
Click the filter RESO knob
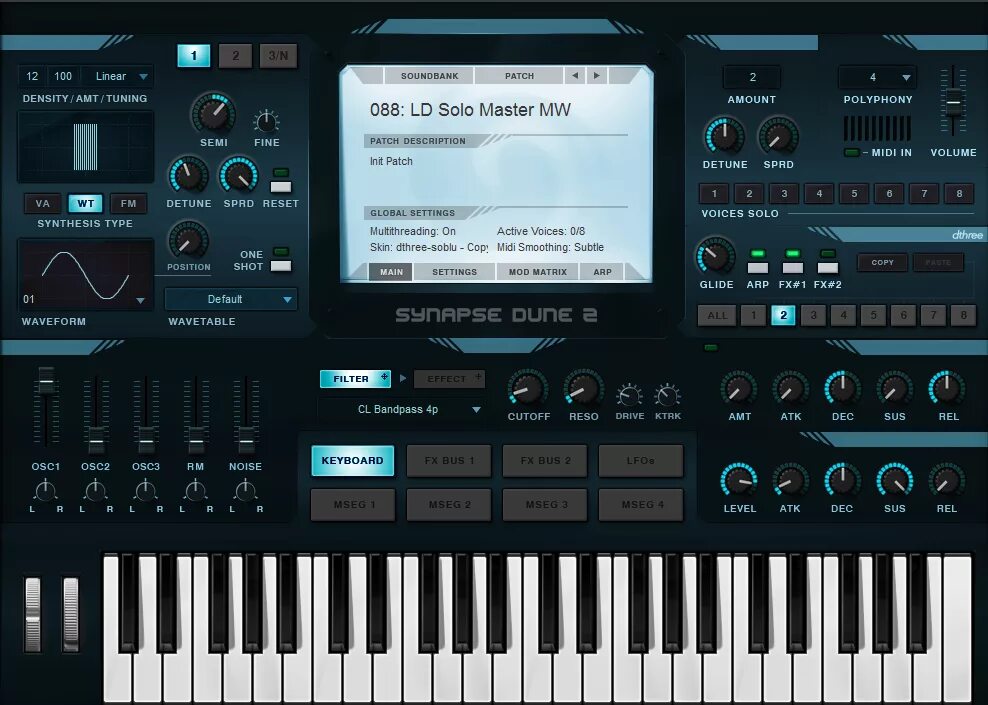(x=583, y=388)
